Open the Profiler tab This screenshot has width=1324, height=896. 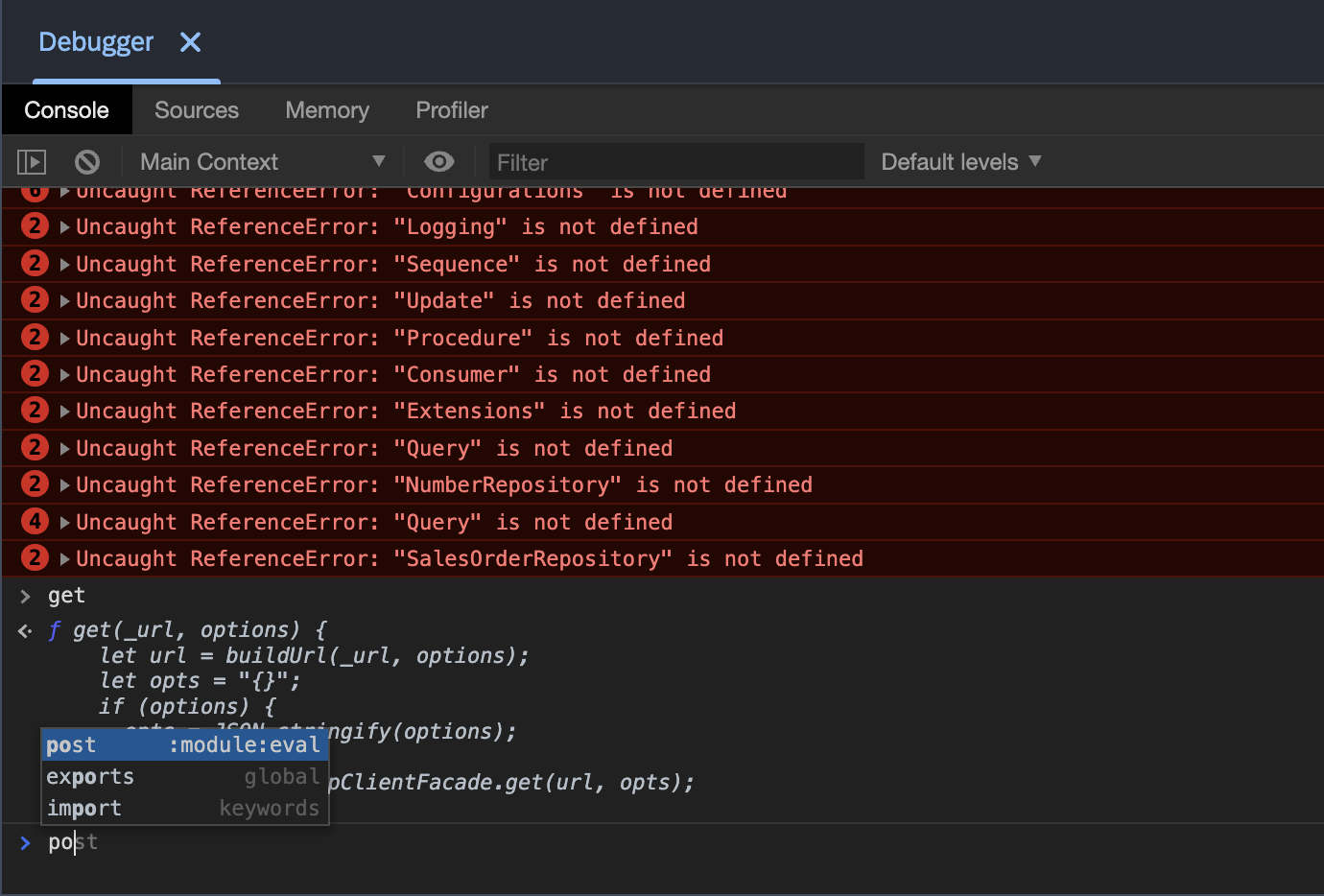pyautogui.click(x=452, y=110)
